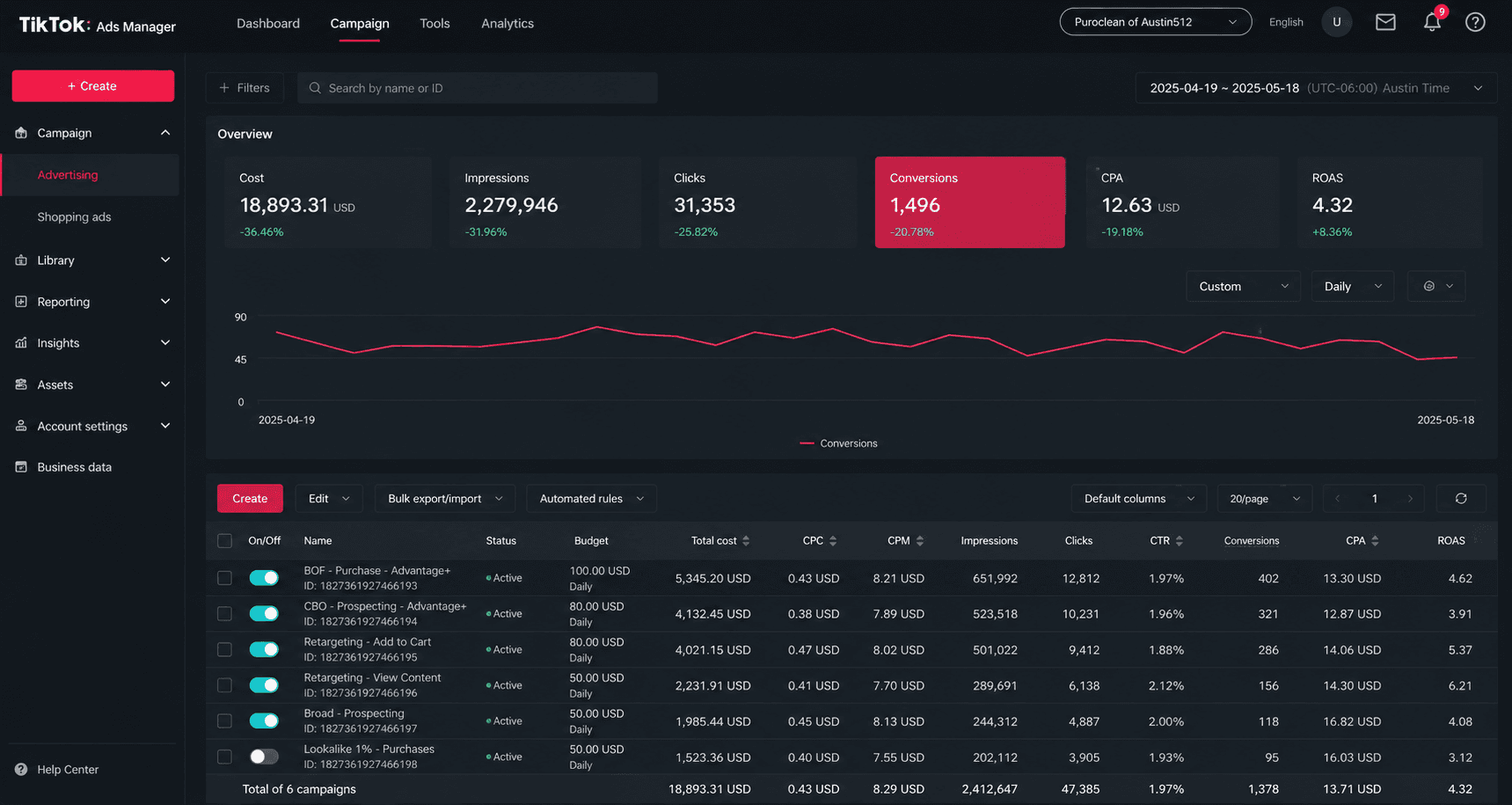The width and height of the screenshot is (1512, 805).
Task: Open the notifications bell icon
Action: (x=1432, y=22)
